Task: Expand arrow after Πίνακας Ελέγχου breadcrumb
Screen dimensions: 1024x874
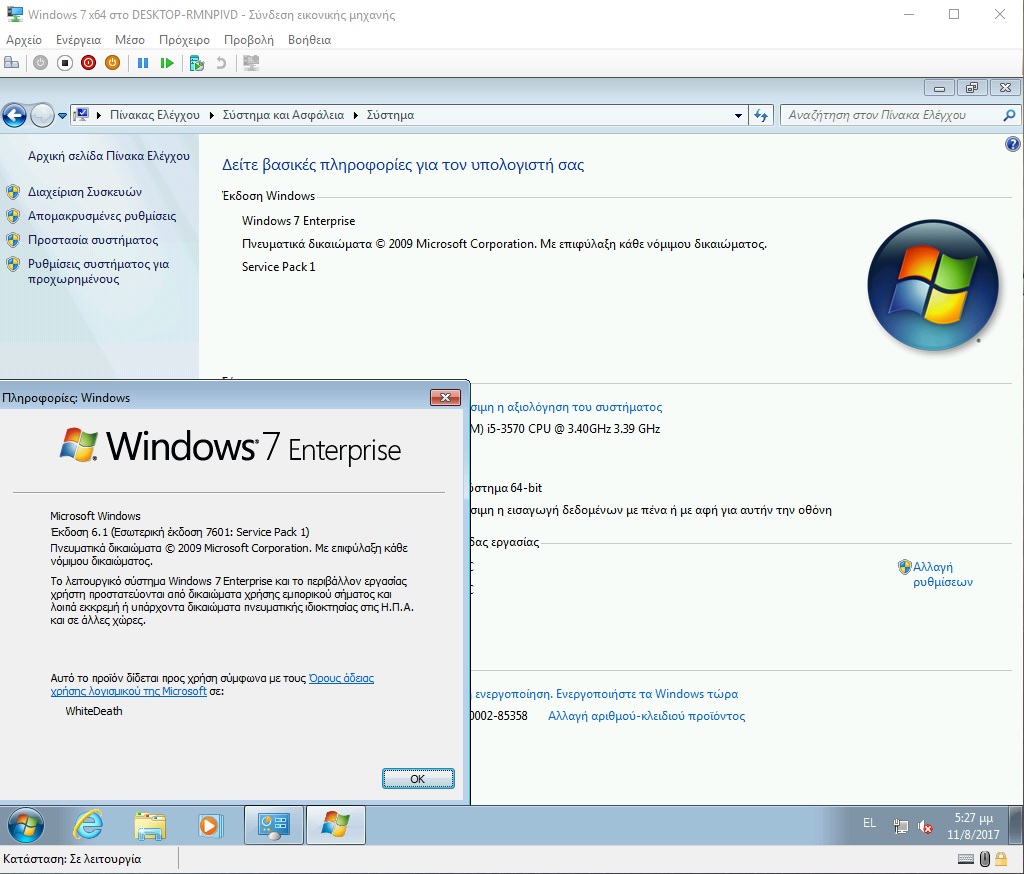Action: [x=212, y=115]
